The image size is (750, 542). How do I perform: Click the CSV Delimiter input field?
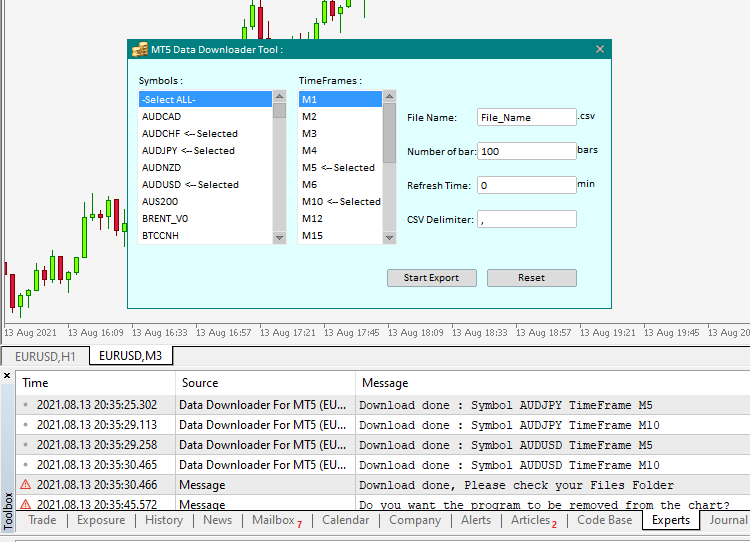coord(527,219)
